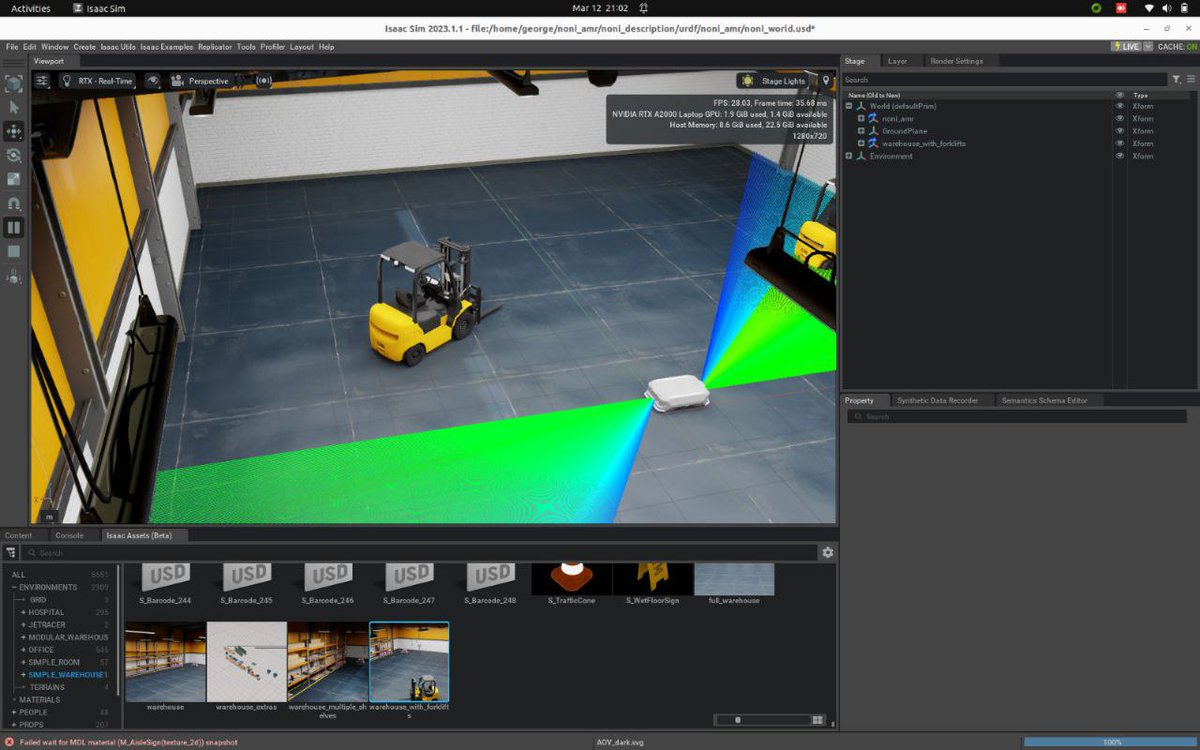
Task: Toggle visibility of GroundPlane
Action: click(x=1119, y=131)
